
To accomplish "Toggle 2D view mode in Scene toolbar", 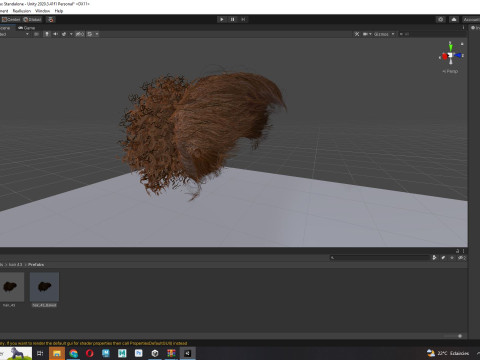I will click(x=36, y=34).
